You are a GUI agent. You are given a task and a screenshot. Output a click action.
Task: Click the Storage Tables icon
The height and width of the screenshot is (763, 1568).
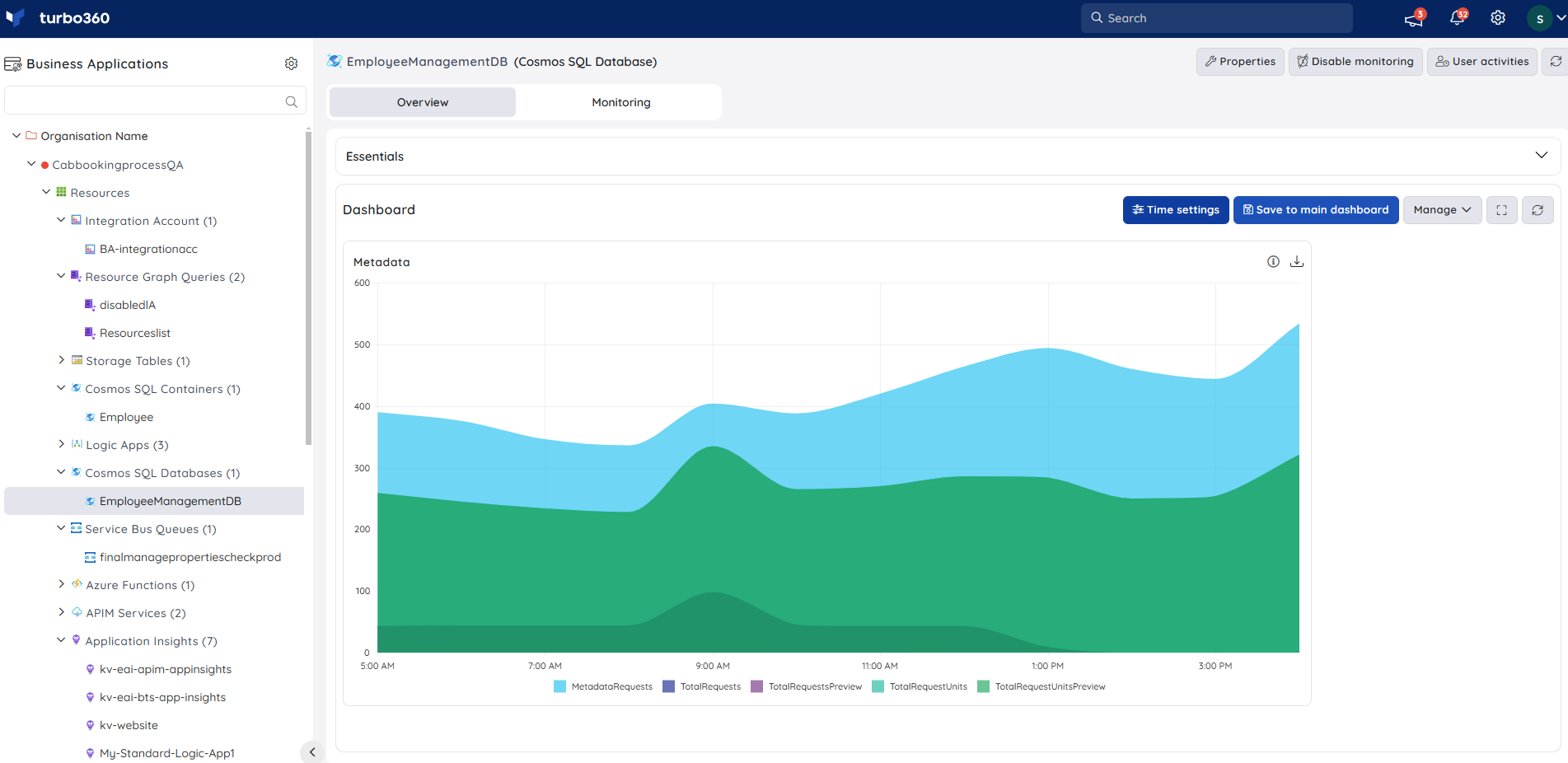[x=77, y=360]
